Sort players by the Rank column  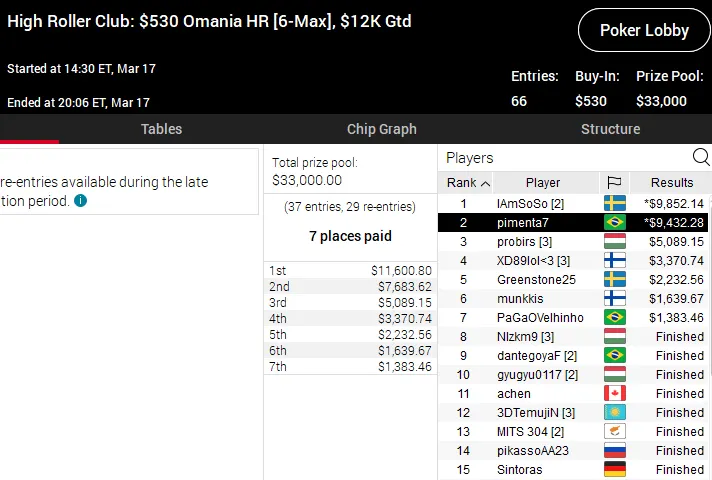pyautogui.click(x=466, y=183)
